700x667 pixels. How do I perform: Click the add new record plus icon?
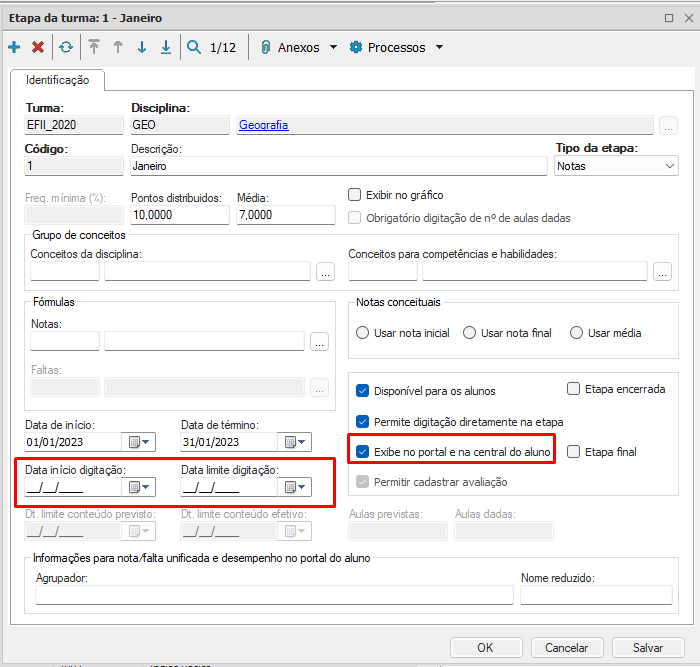14,47
